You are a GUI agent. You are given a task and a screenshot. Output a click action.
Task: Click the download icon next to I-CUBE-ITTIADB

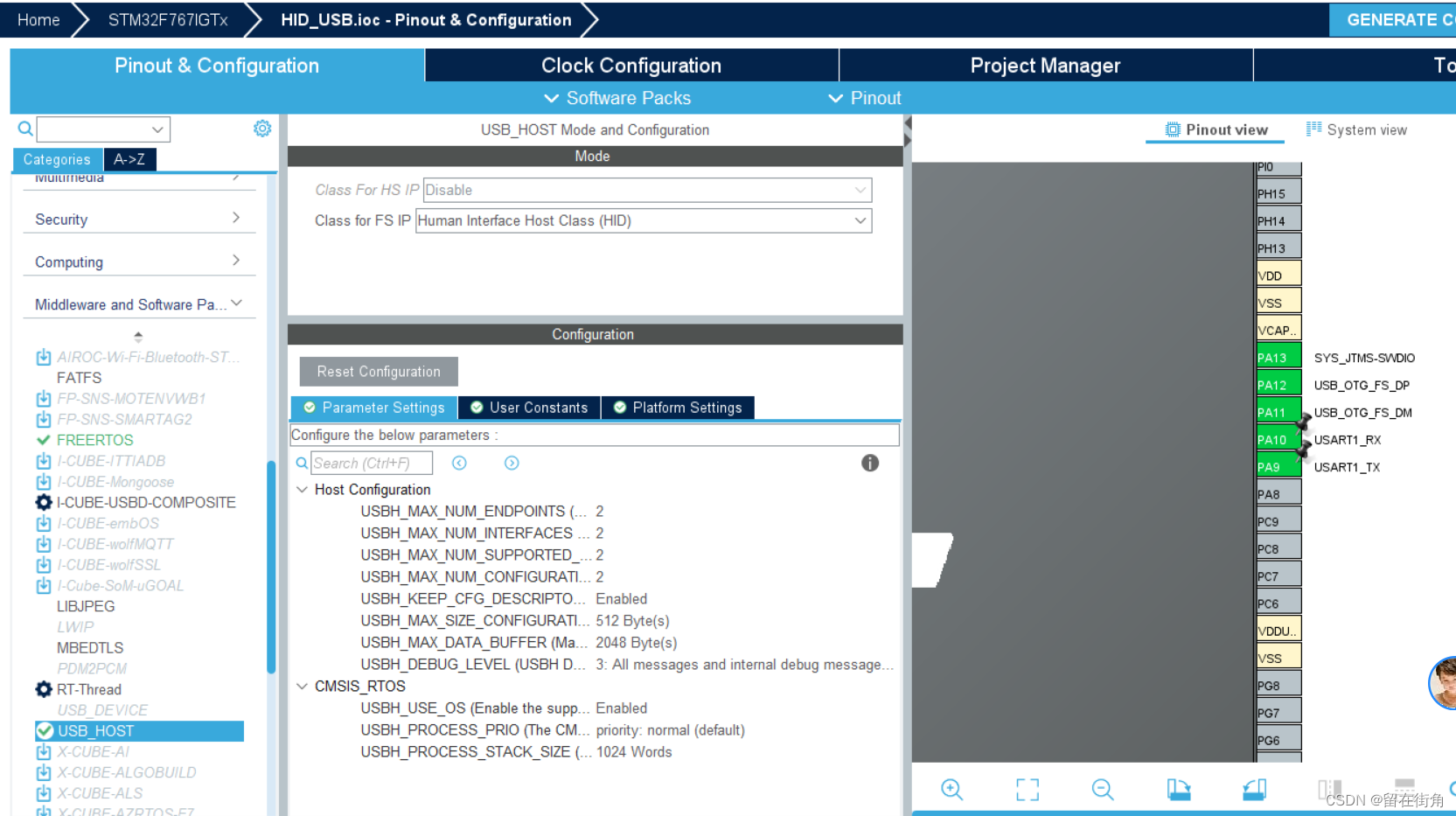(x=43, y=461)
